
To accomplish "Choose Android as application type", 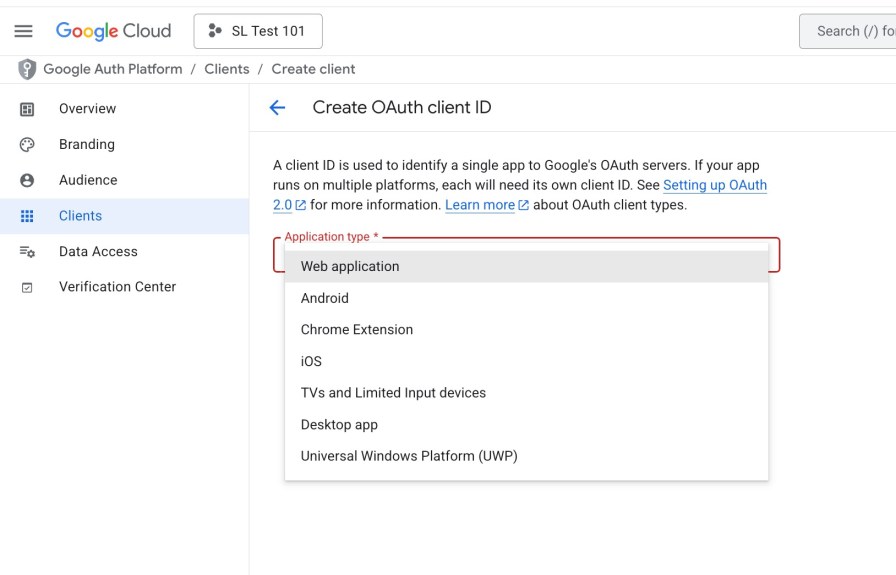I will (325, 298).
